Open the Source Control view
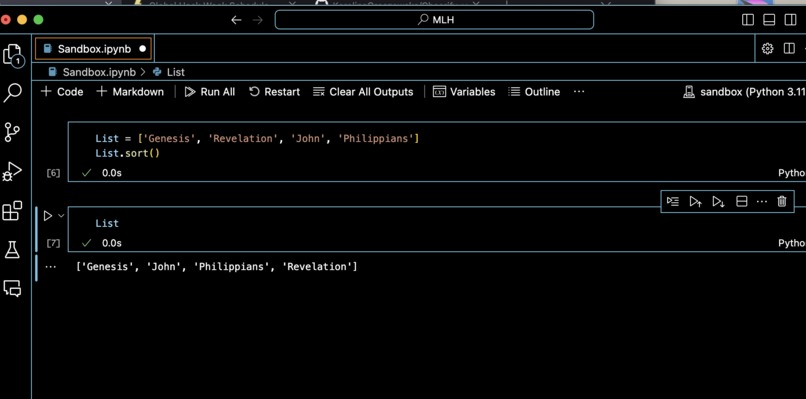Viewport: 806px width, 399px height. pos(12,132)
